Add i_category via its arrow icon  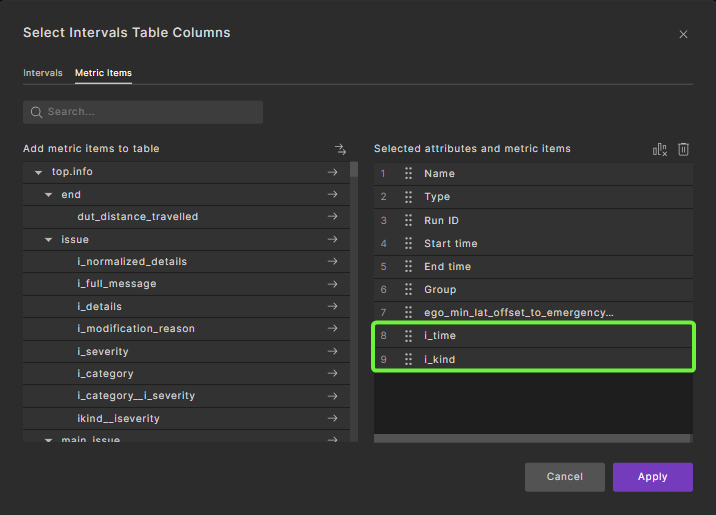(x=332, y=374)
